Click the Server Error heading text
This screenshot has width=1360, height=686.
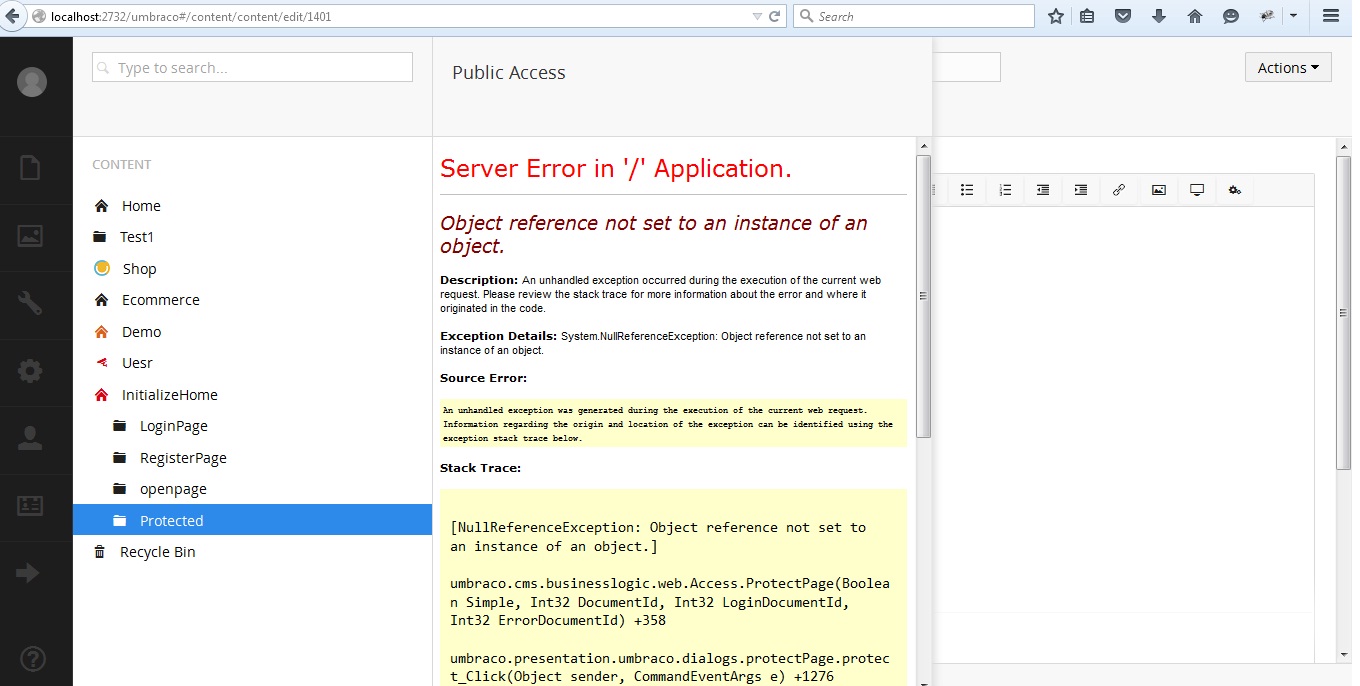coord(616,168)
